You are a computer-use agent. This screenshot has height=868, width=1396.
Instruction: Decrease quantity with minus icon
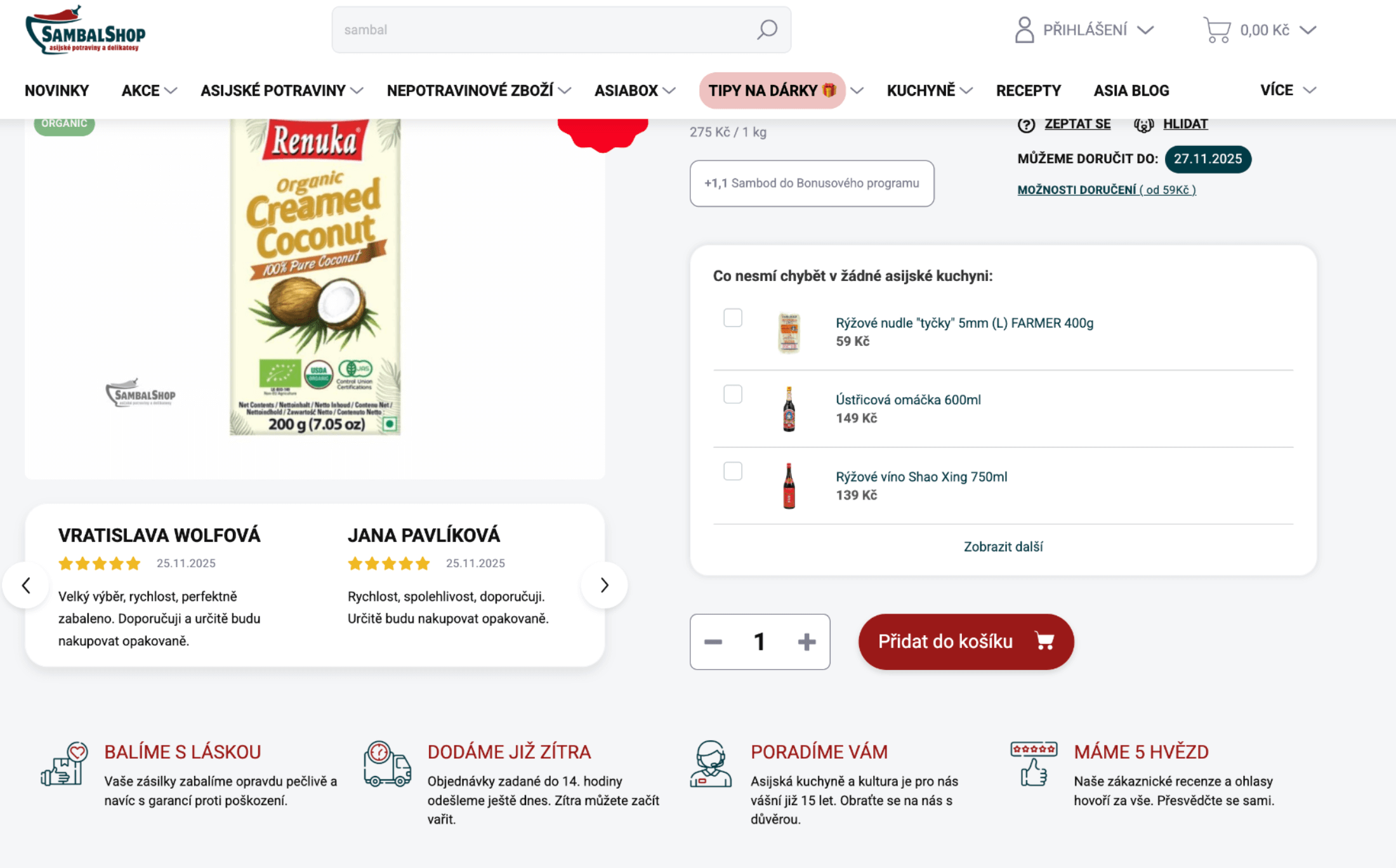coord(713,641)
